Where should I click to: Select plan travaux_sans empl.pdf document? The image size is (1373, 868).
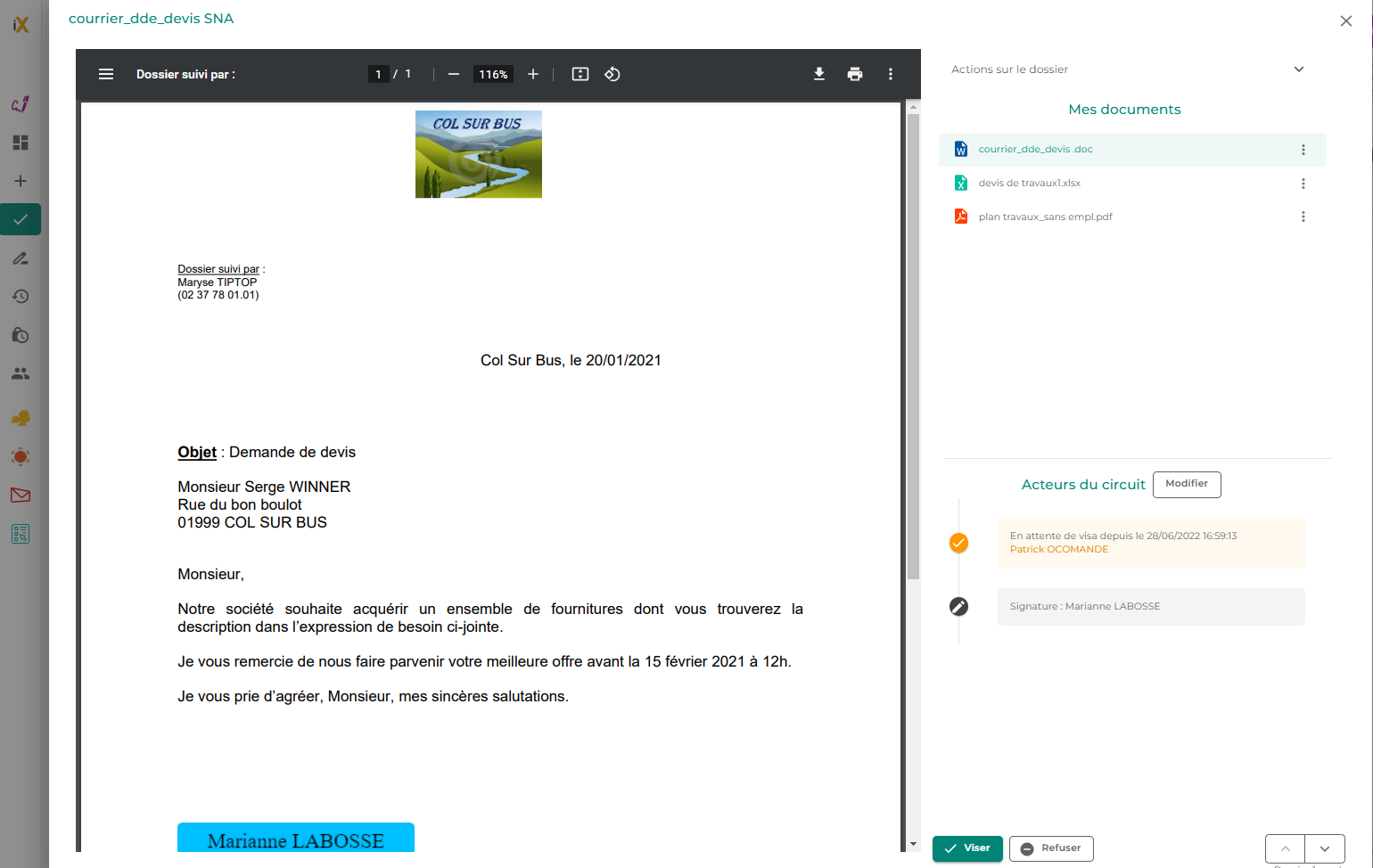[1132, 217]
